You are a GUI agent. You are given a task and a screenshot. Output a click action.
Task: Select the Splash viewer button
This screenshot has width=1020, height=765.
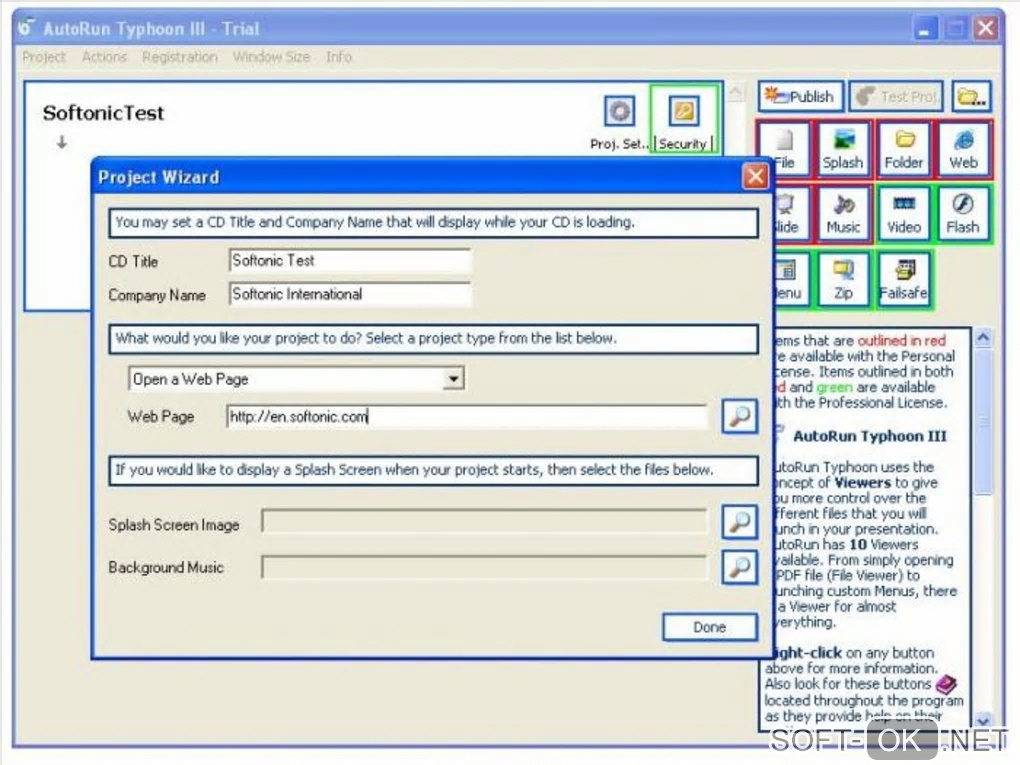pos(842,150)
